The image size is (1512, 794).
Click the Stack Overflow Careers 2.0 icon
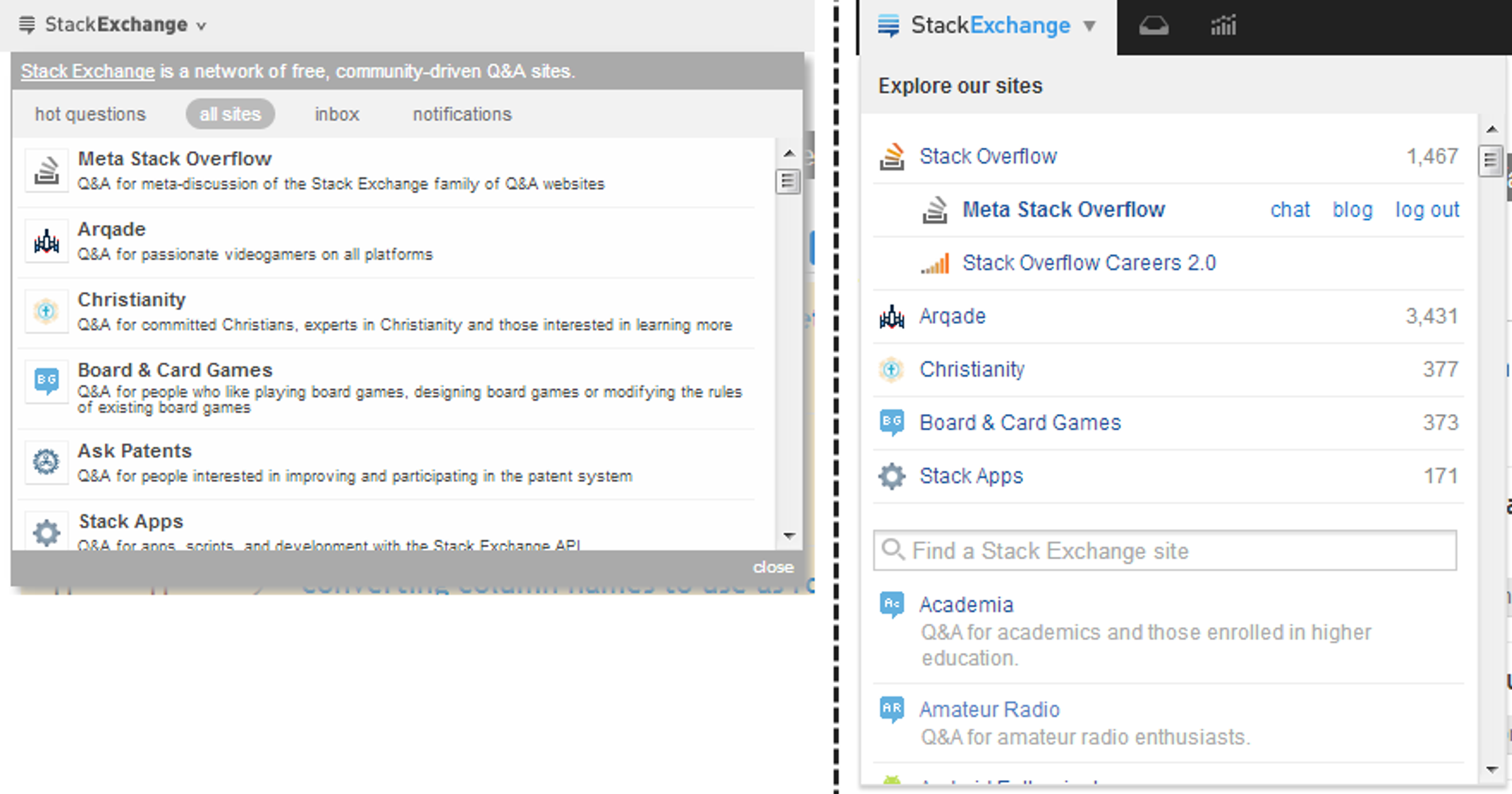click(935, 263)
